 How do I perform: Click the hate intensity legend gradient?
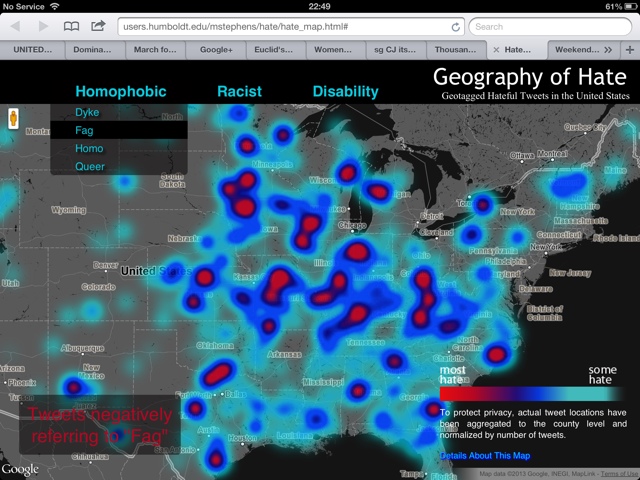(x=531, y=394)
